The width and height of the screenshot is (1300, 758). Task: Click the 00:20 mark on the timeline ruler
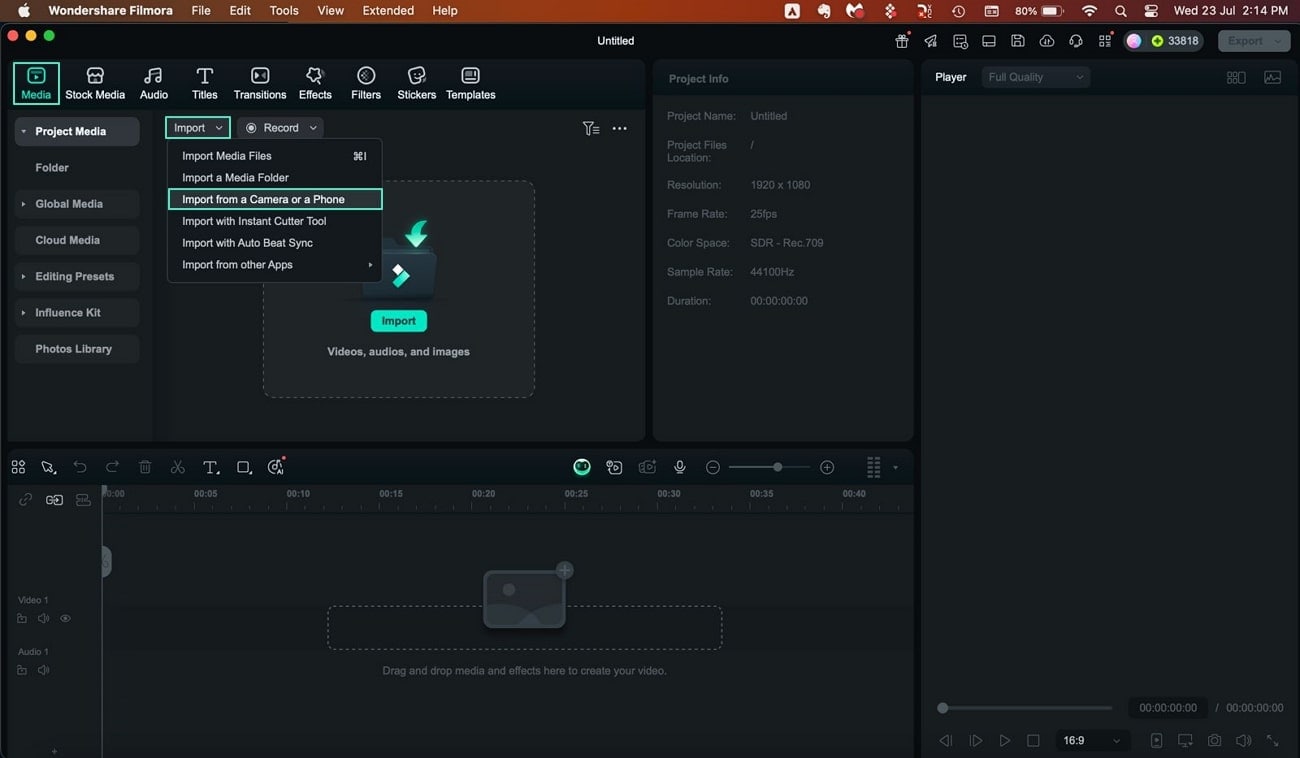click(484, 494)
